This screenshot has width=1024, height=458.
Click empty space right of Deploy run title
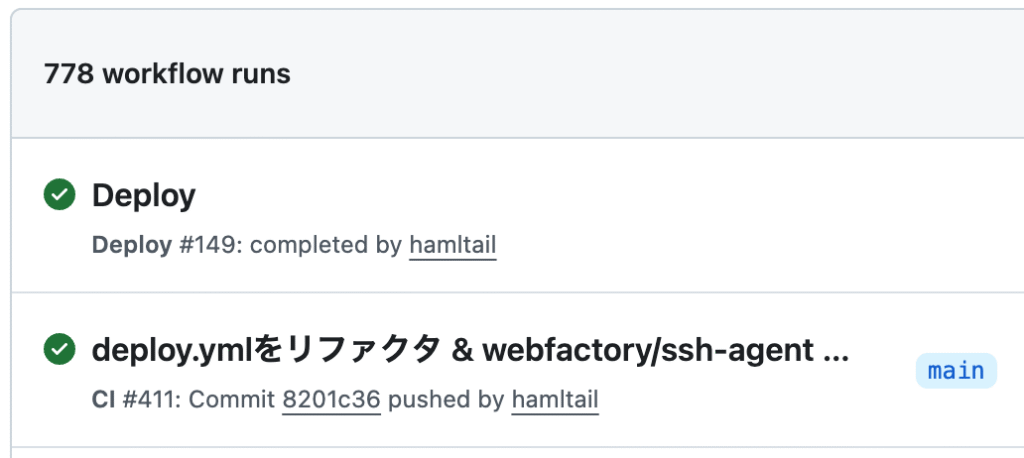pos(600,196)
